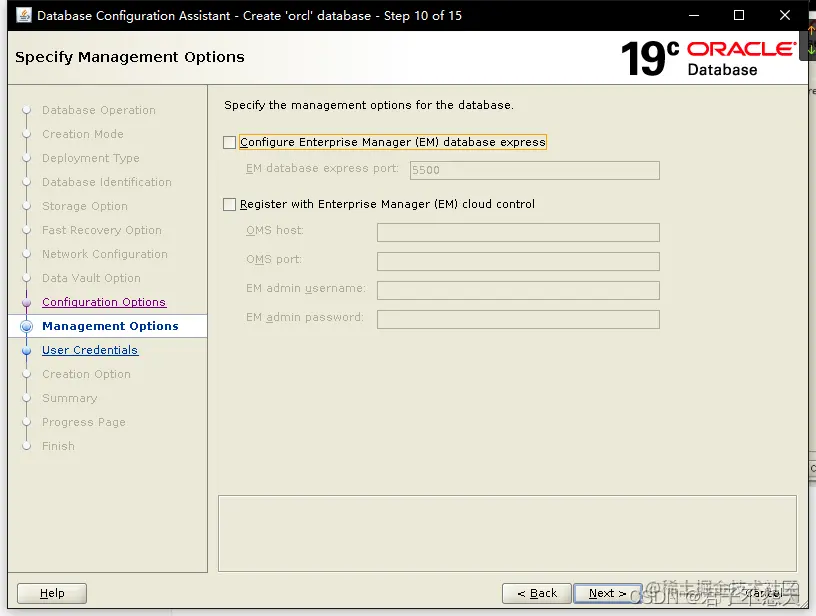Viewport: 816px width, 616px height.
Task: Go to the Configuration Options step link
Action: point(104,302)
